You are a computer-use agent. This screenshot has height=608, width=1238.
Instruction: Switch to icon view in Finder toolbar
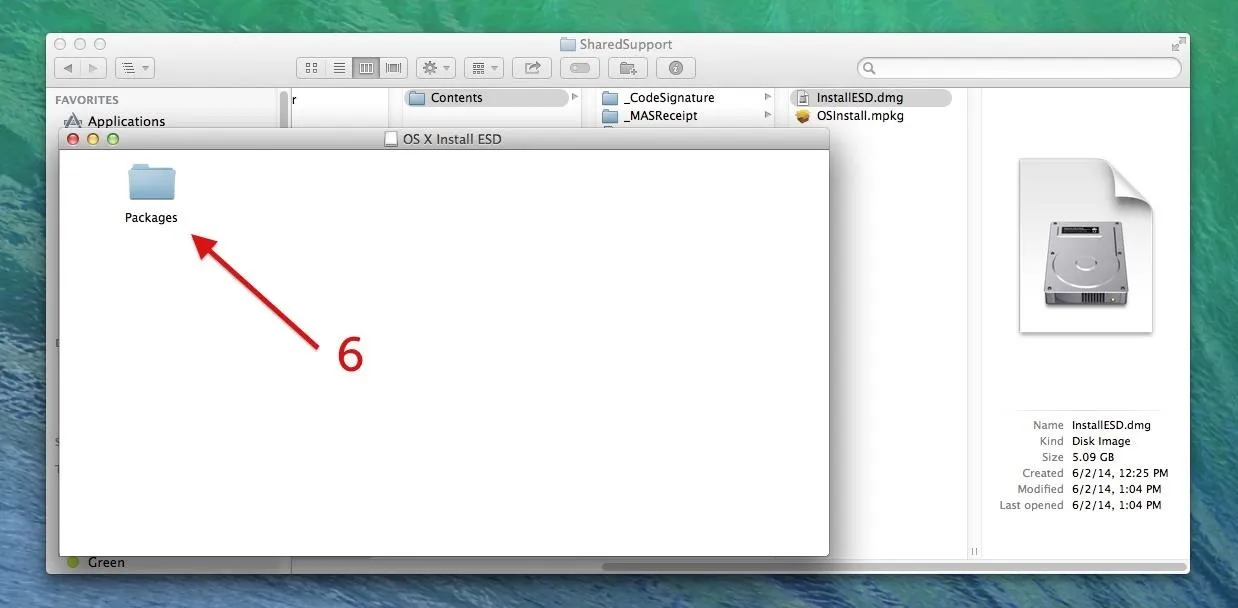pyautogui.click(x=311, y=68)
